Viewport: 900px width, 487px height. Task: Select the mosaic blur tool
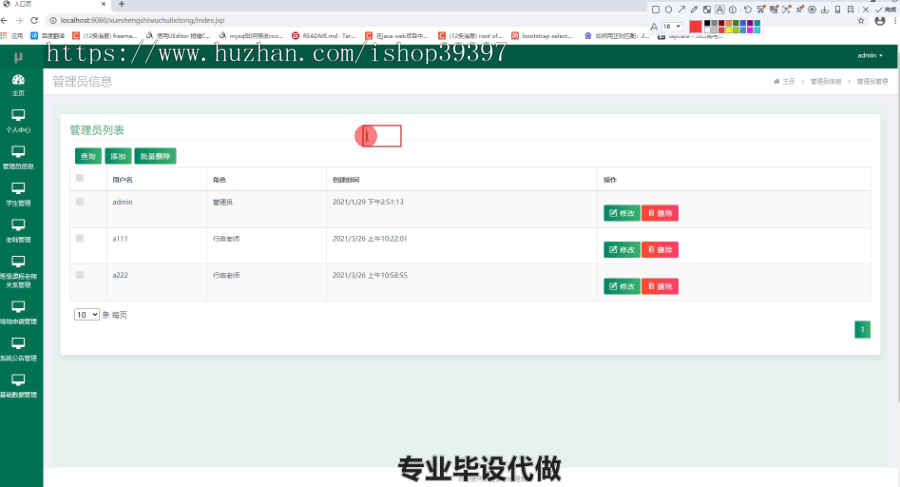coord(707,10)
